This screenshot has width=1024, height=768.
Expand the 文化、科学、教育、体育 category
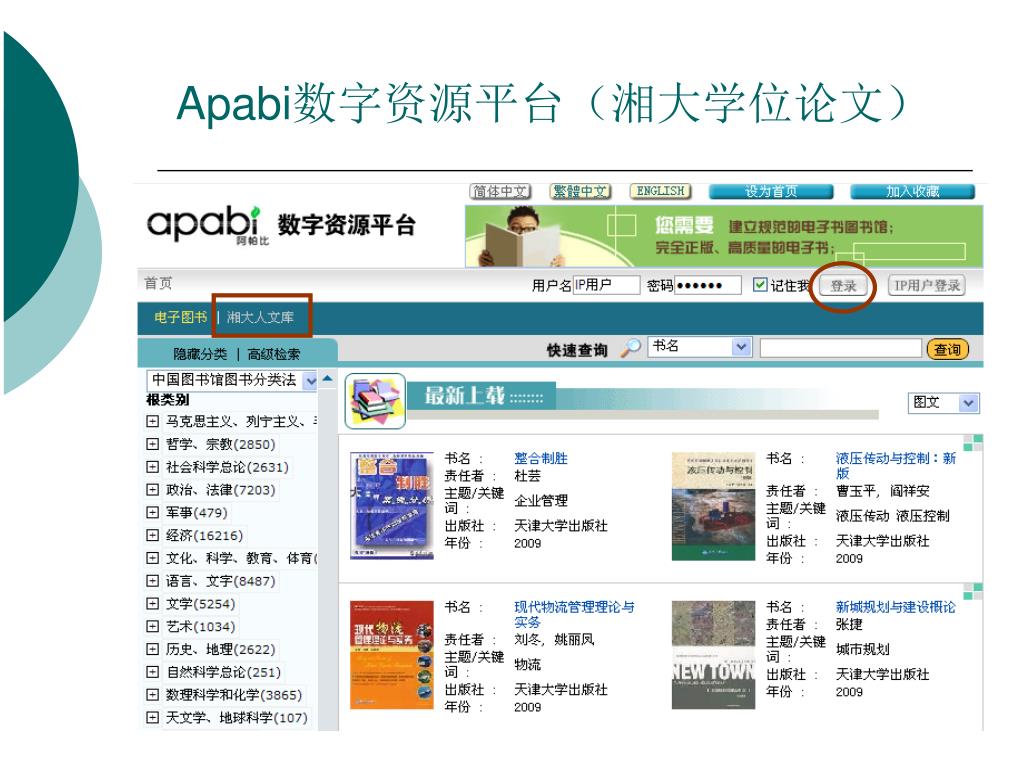(x=152, y=558)
